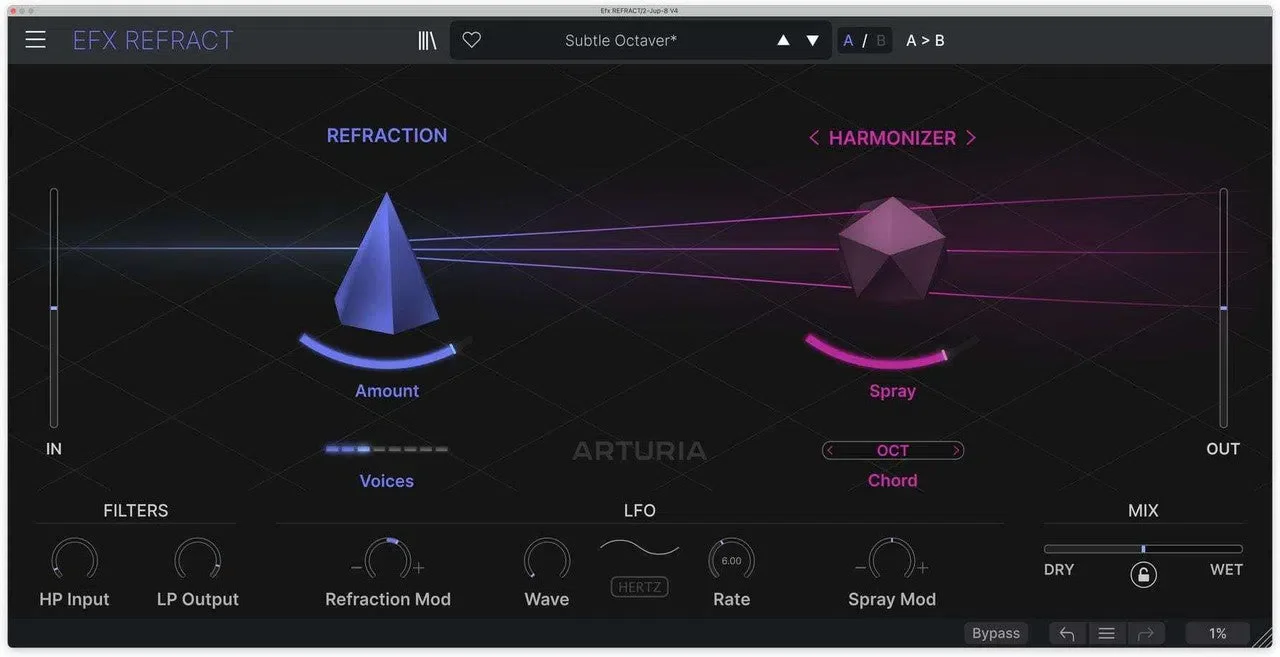Click the Voices segment selector
Viewport: 1280px width, 657px height.
[387, 450]
